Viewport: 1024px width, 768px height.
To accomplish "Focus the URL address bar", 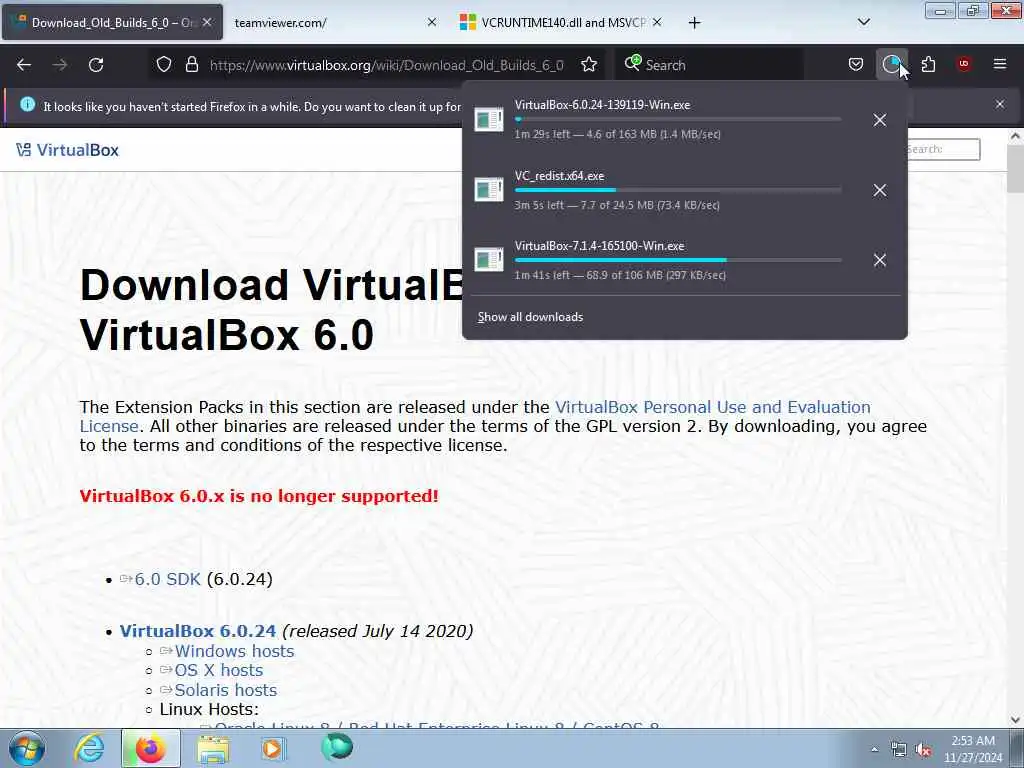I will coord(385,65).
